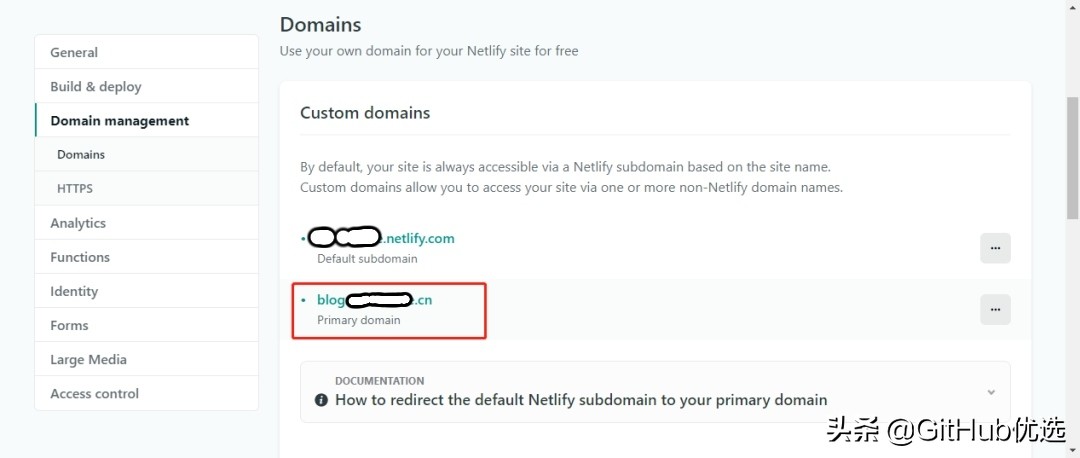The image size is (1080, 458).
Task: Open Identity settings section
Action: click(x=74, y=291)
